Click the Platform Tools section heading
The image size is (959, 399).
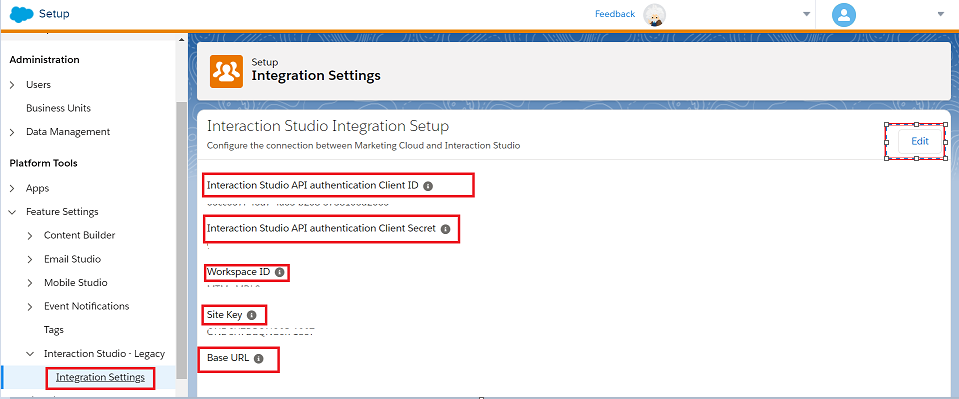pos(43,163)
